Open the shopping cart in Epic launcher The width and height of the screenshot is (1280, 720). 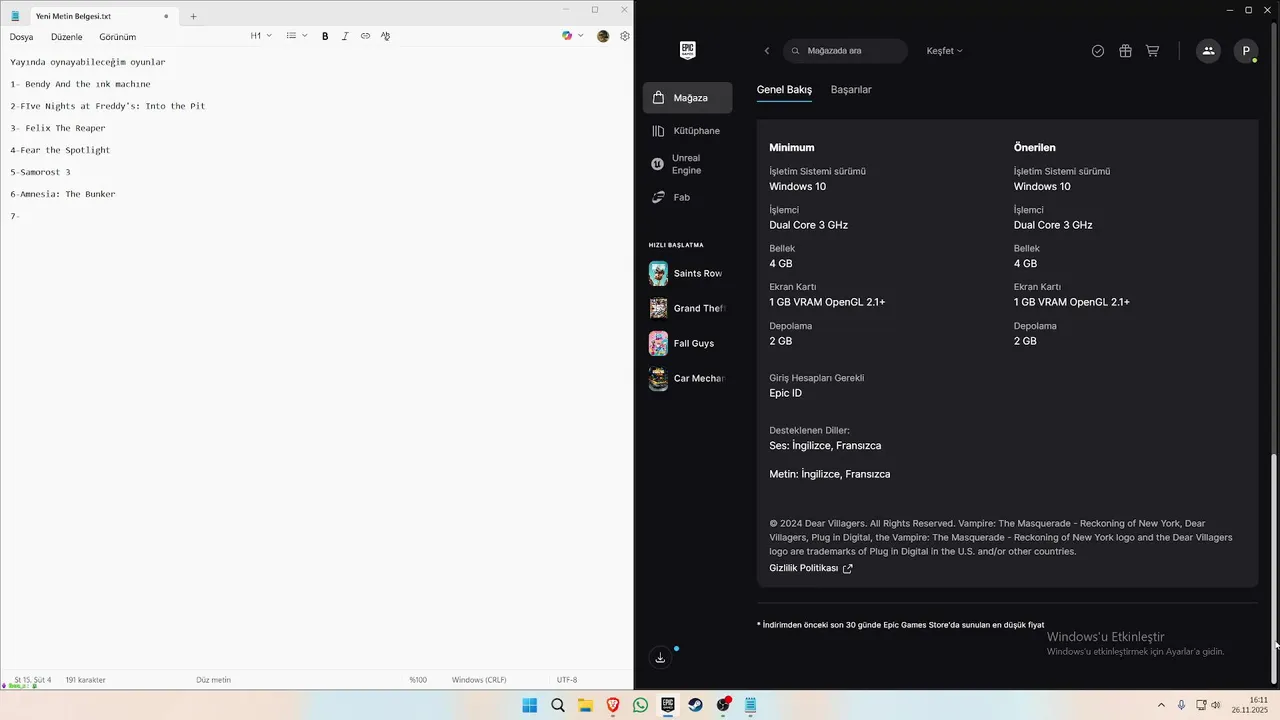1152,51
